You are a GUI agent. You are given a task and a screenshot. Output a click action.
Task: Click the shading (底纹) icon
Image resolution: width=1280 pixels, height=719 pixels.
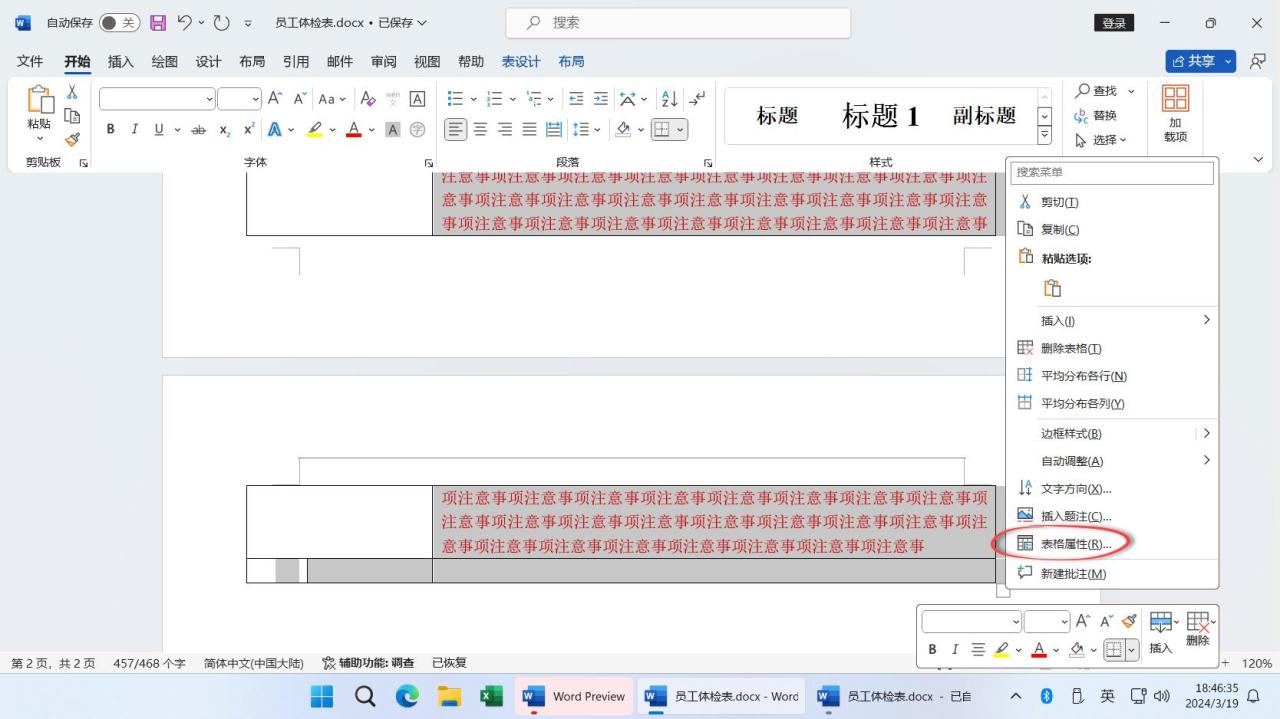coord(624,129)
